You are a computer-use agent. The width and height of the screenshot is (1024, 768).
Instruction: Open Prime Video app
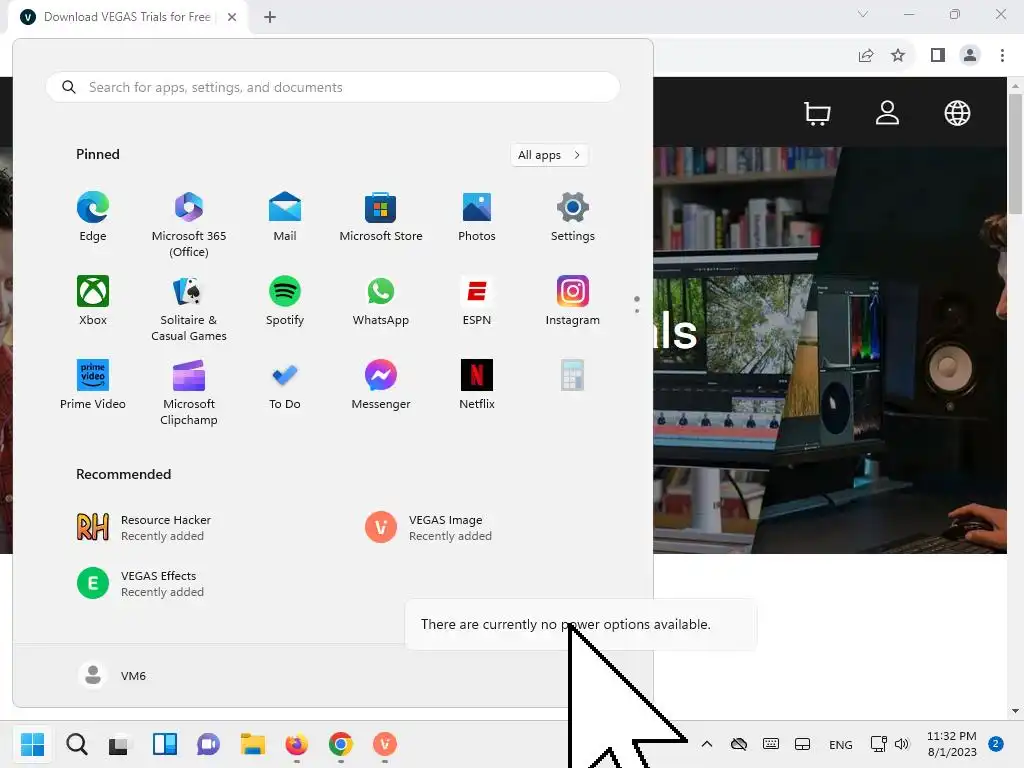point(93,385)
